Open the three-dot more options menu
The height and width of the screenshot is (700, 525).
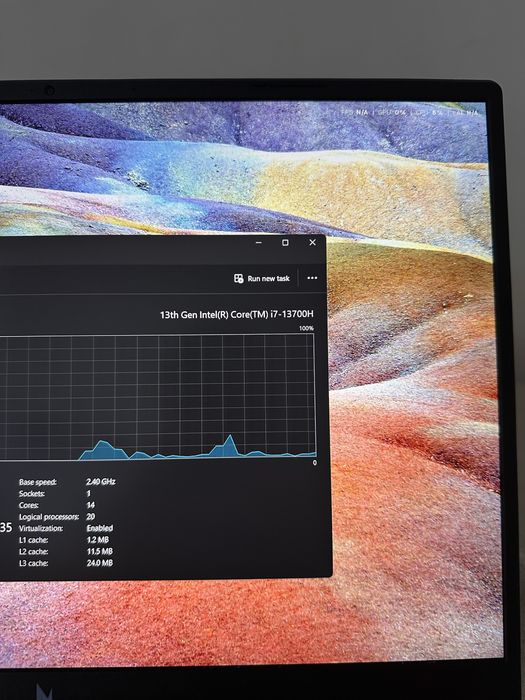[x=312, y=278]
